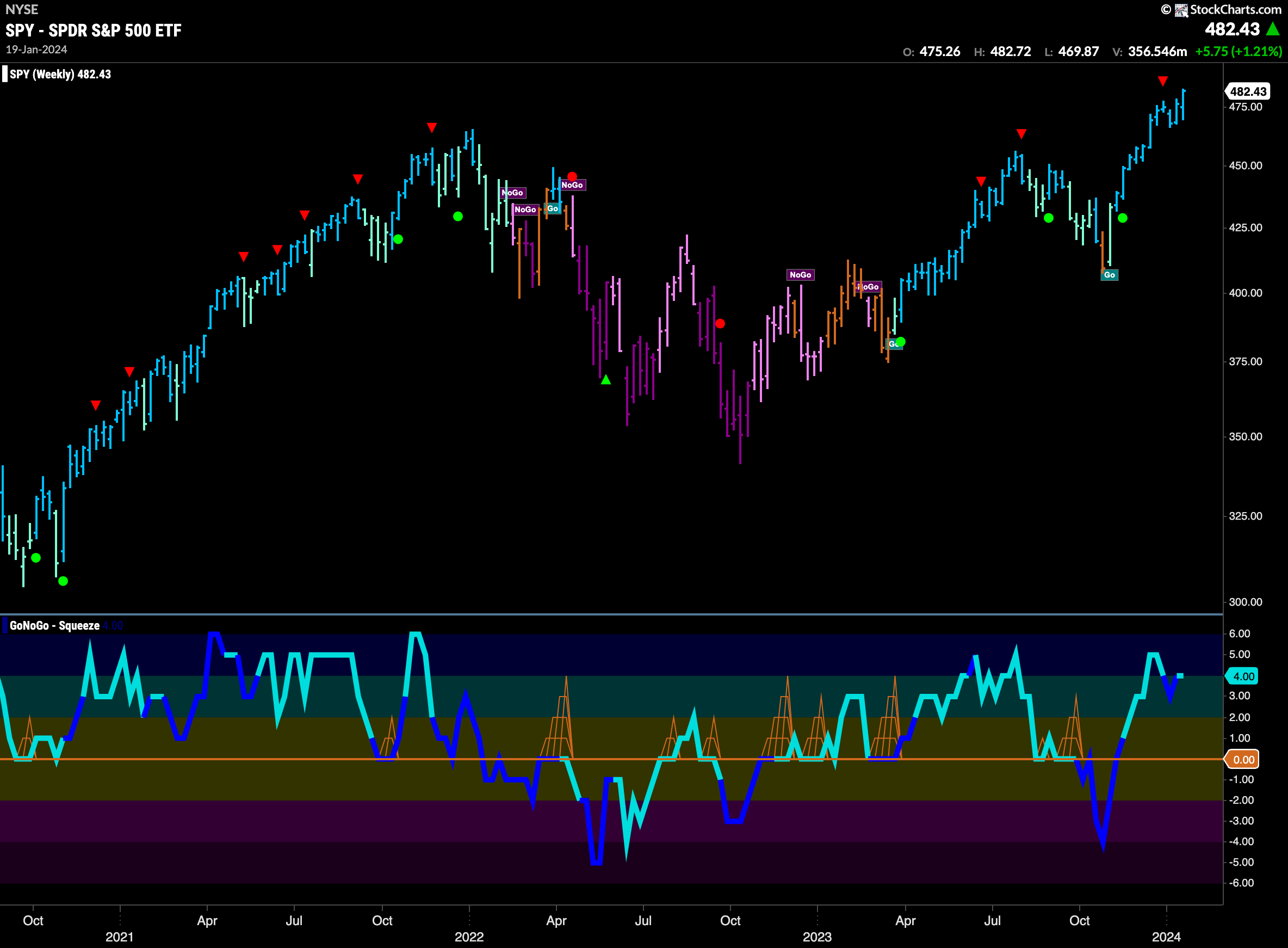Click the open value 475.26
The image size is (1288, 948).
939,52
